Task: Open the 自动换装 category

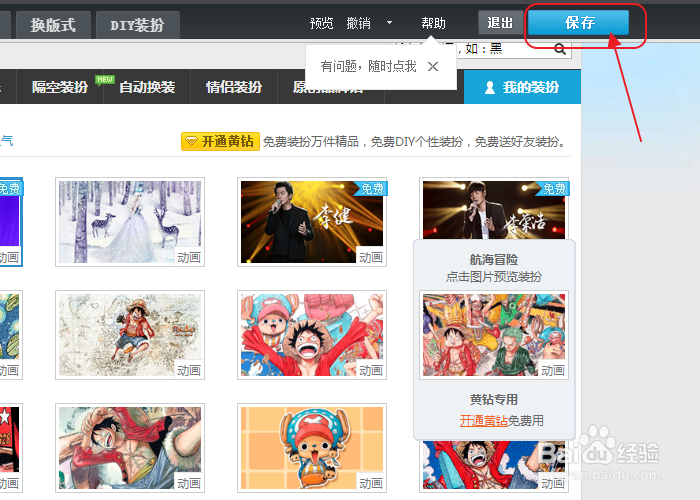Action: coord(147,87)
